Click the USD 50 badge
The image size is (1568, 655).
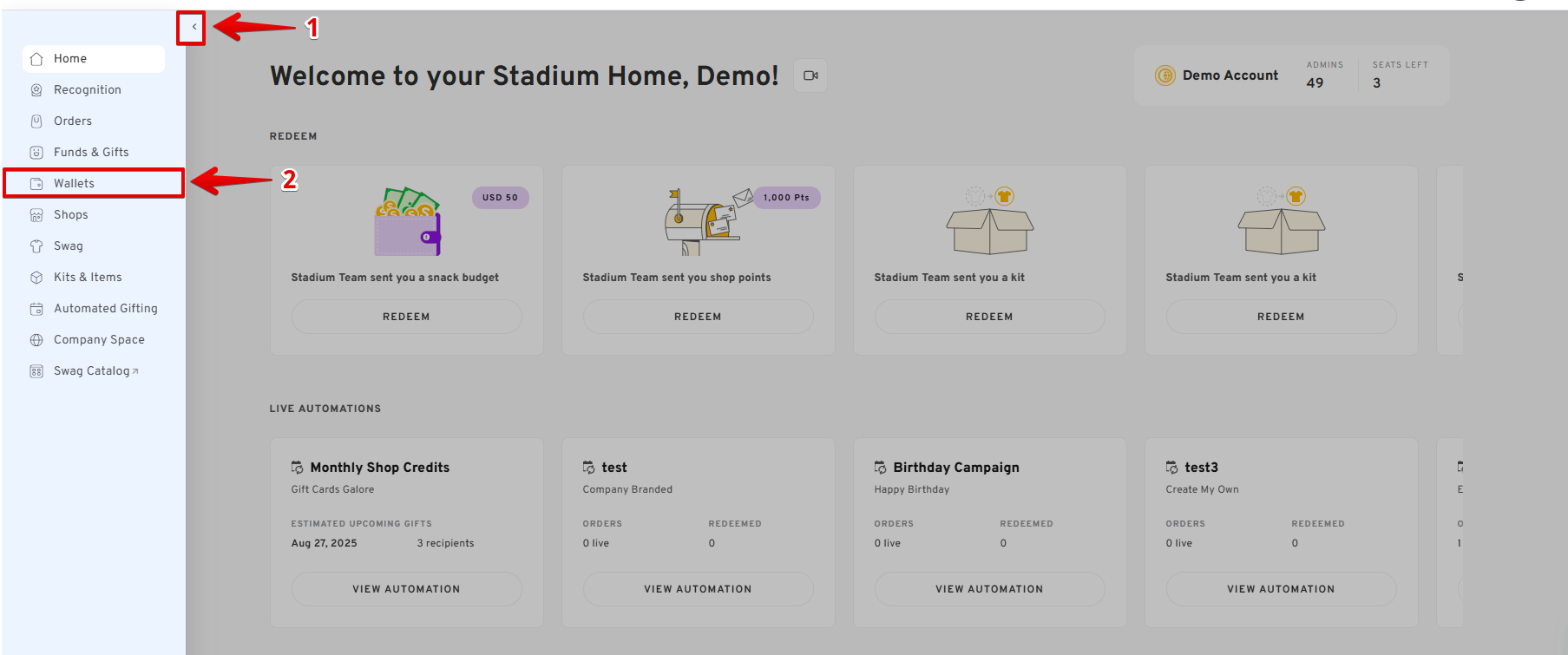tap(500, 198)
